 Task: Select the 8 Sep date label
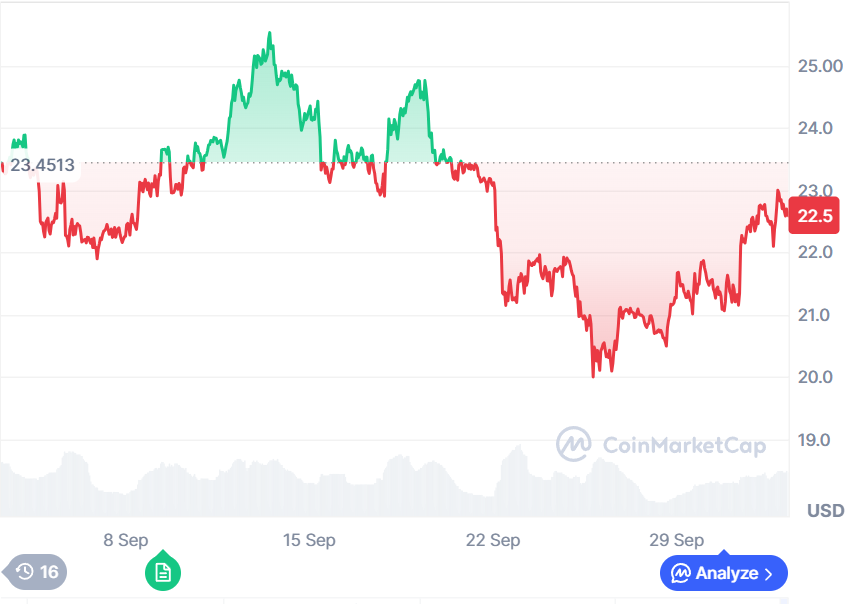[x=126, y=540]
